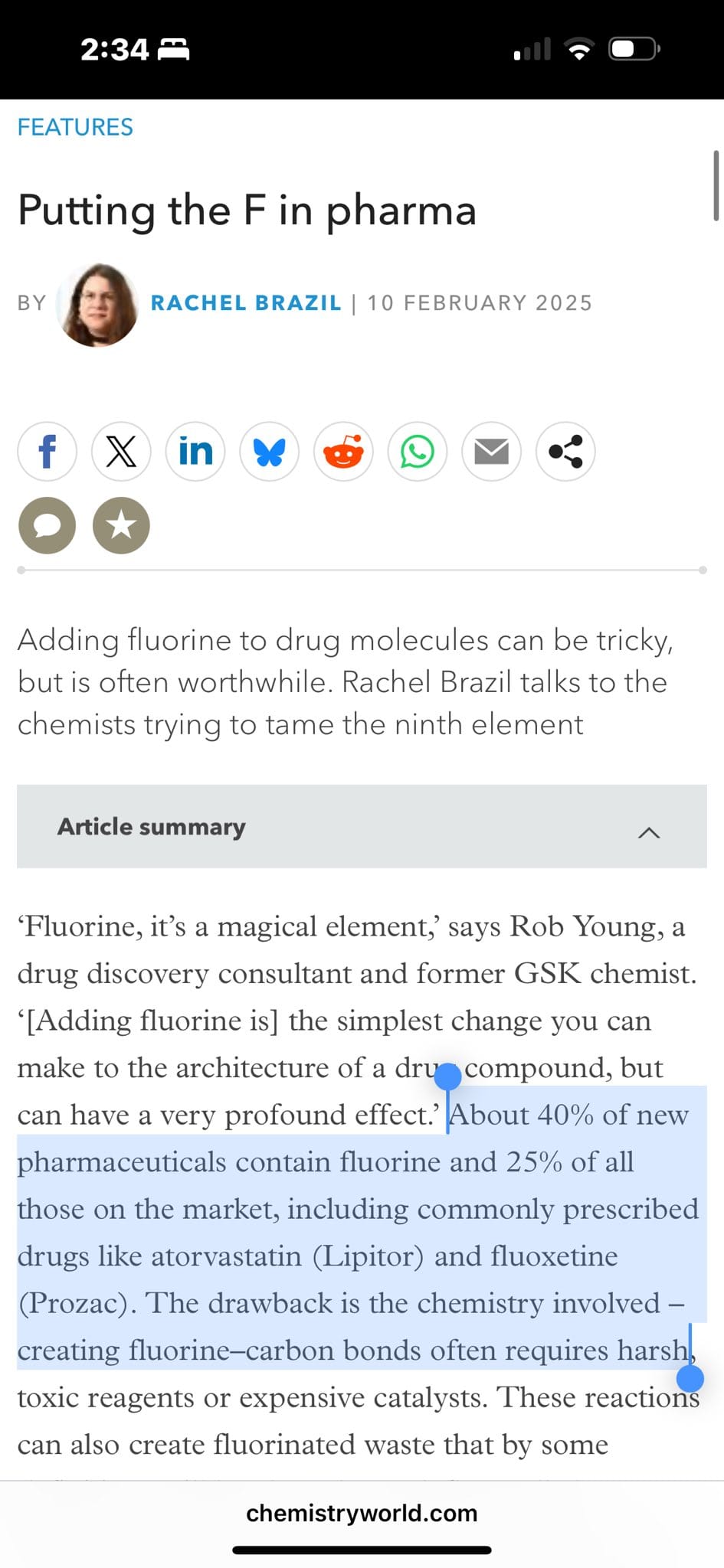Share article on Reddit
Viewport: 724px width, 1568px height.
pyautogui.click(x=343, y=452)
